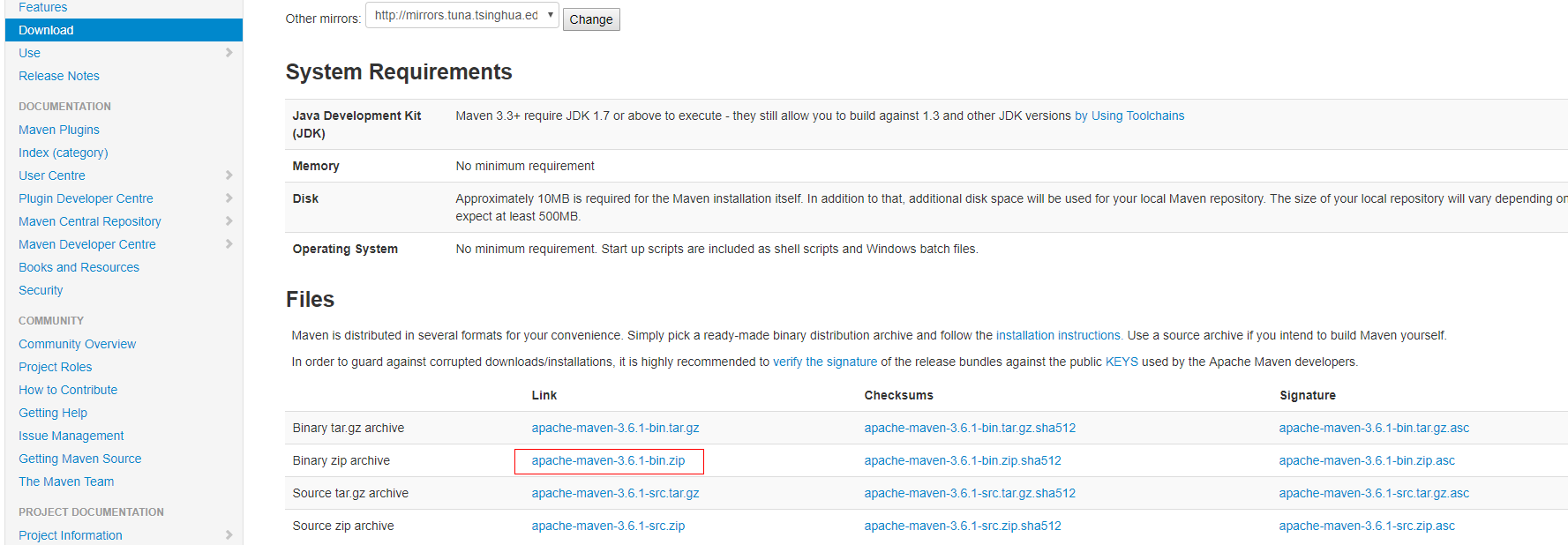The width and height of the screenshot is (1568, 545).
Task: Click the 'Signature' column header
Action: point(1307,395)
